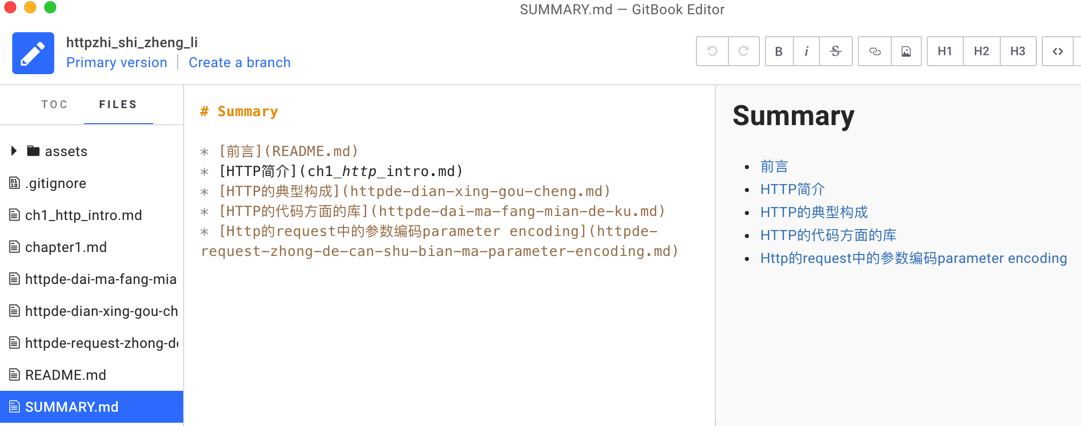Expand the assets folder arrow
The width and height of the screenshot is (1081, 426).
14,151
